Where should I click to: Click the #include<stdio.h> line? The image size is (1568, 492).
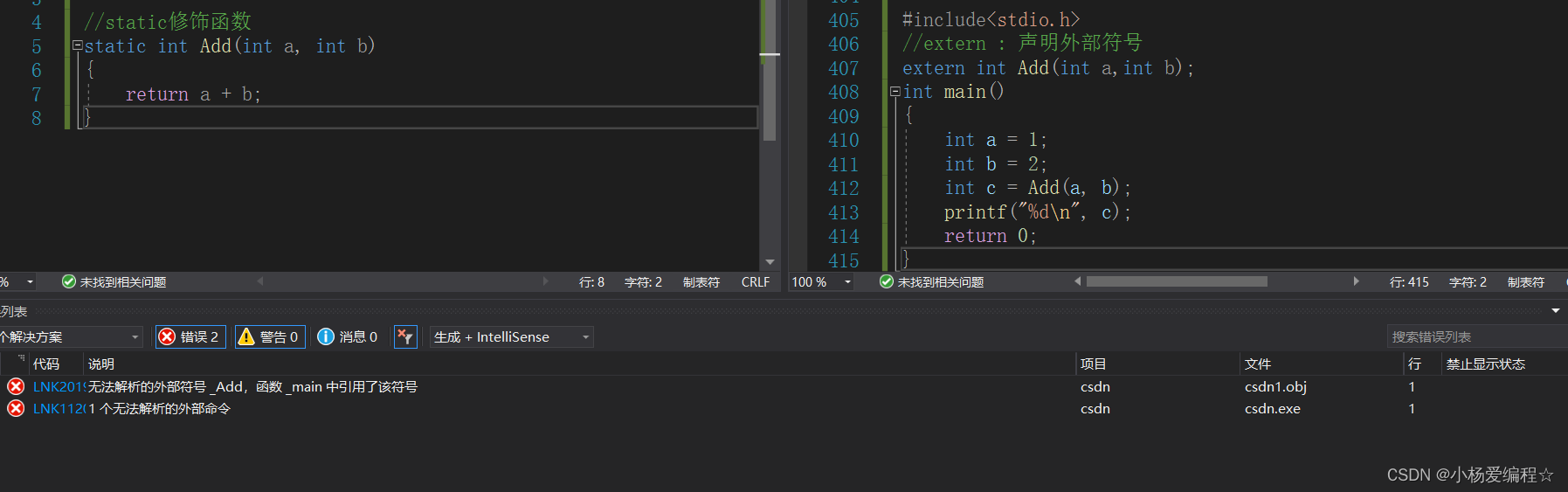(x=991, y=19)
